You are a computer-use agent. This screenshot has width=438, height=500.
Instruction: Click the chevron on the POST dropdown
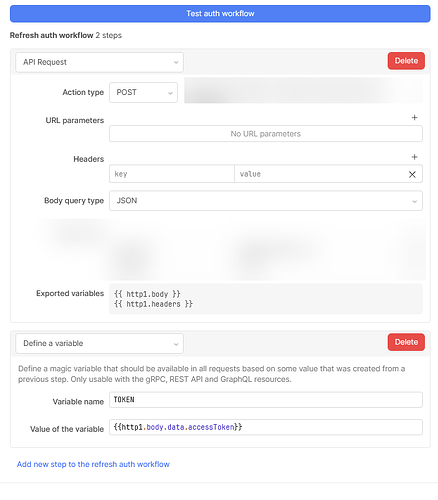click(170, 93)
